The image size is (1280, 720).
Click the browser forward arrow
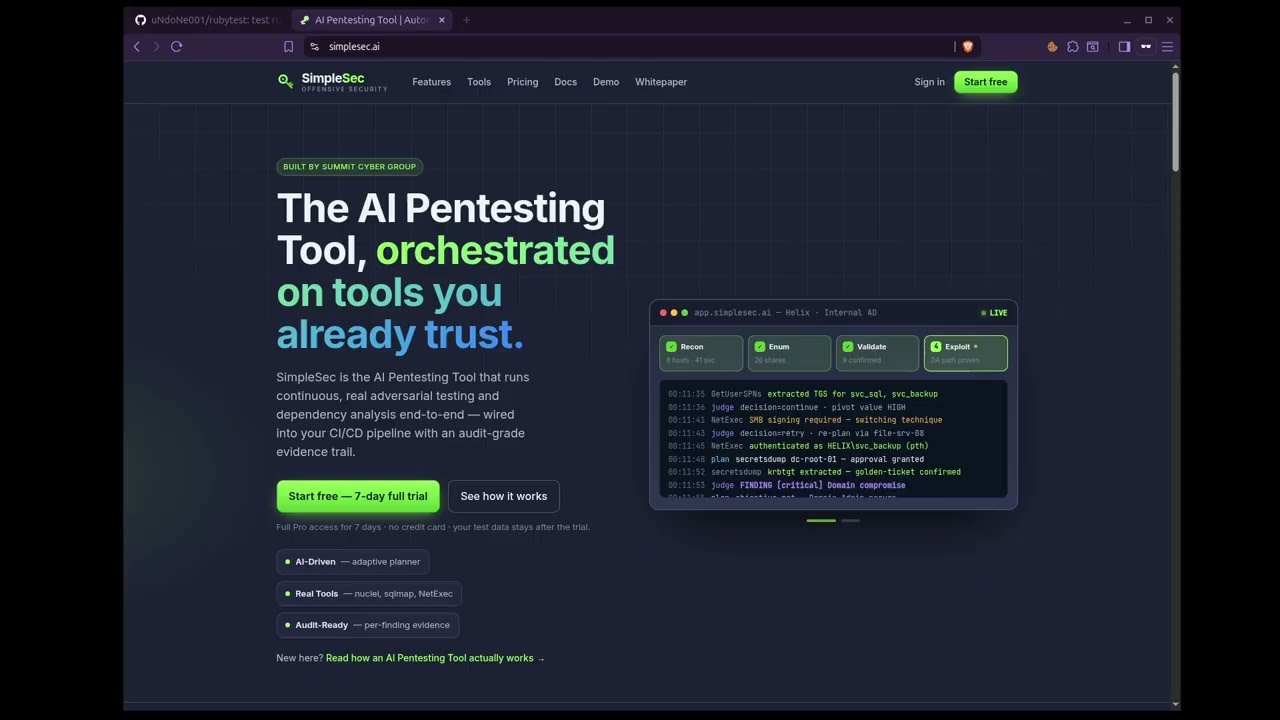coord(156,46)
